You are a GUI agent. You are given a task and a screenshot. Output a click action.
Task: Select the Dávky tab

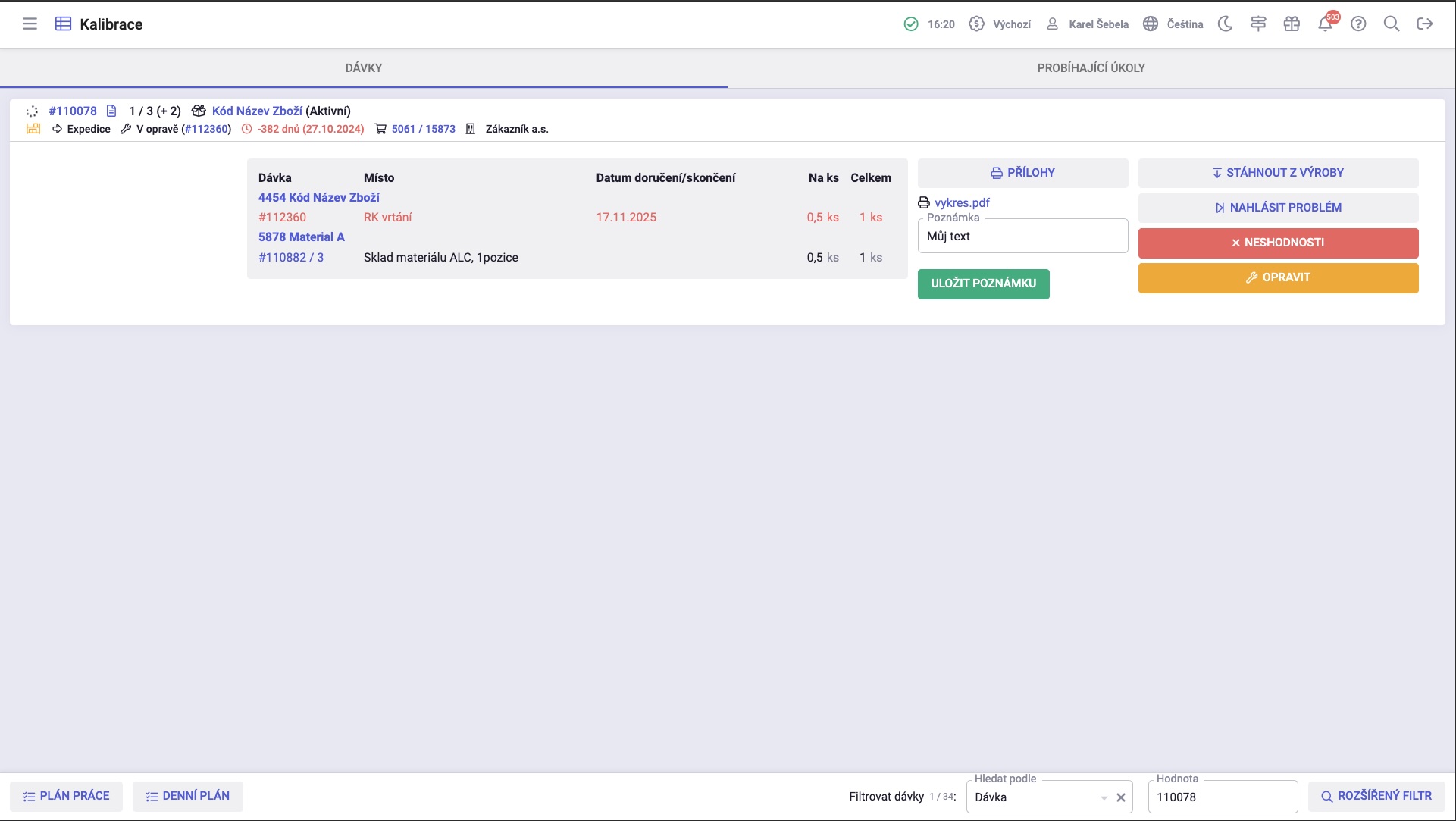[x=364, y=68]
